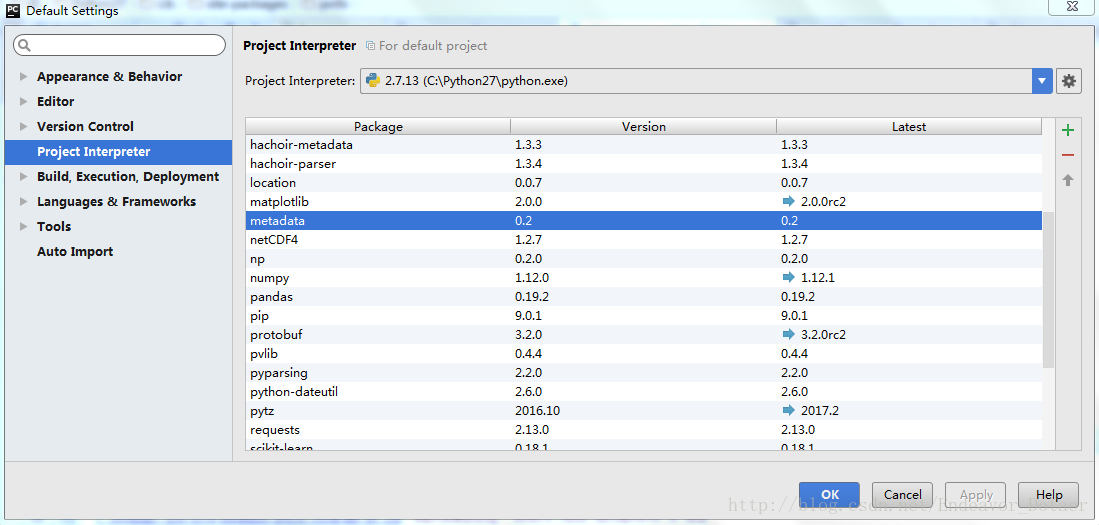The image size is (1099, 525).
Task: Expand Build, Execution, Deployment section
Action: click(24, 177)
